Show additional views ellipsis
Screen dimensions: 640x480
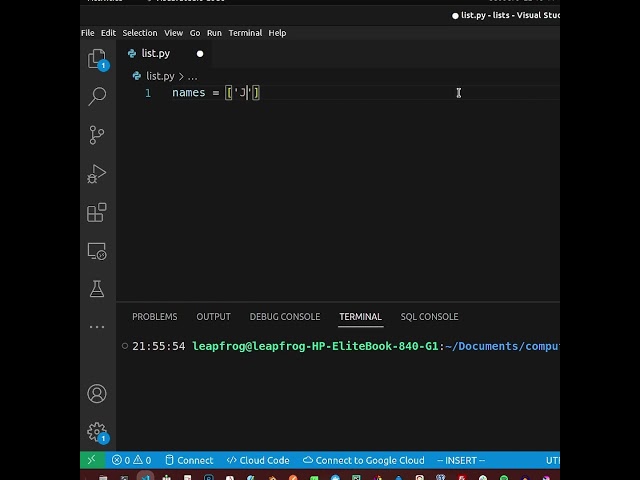[97, 327]
